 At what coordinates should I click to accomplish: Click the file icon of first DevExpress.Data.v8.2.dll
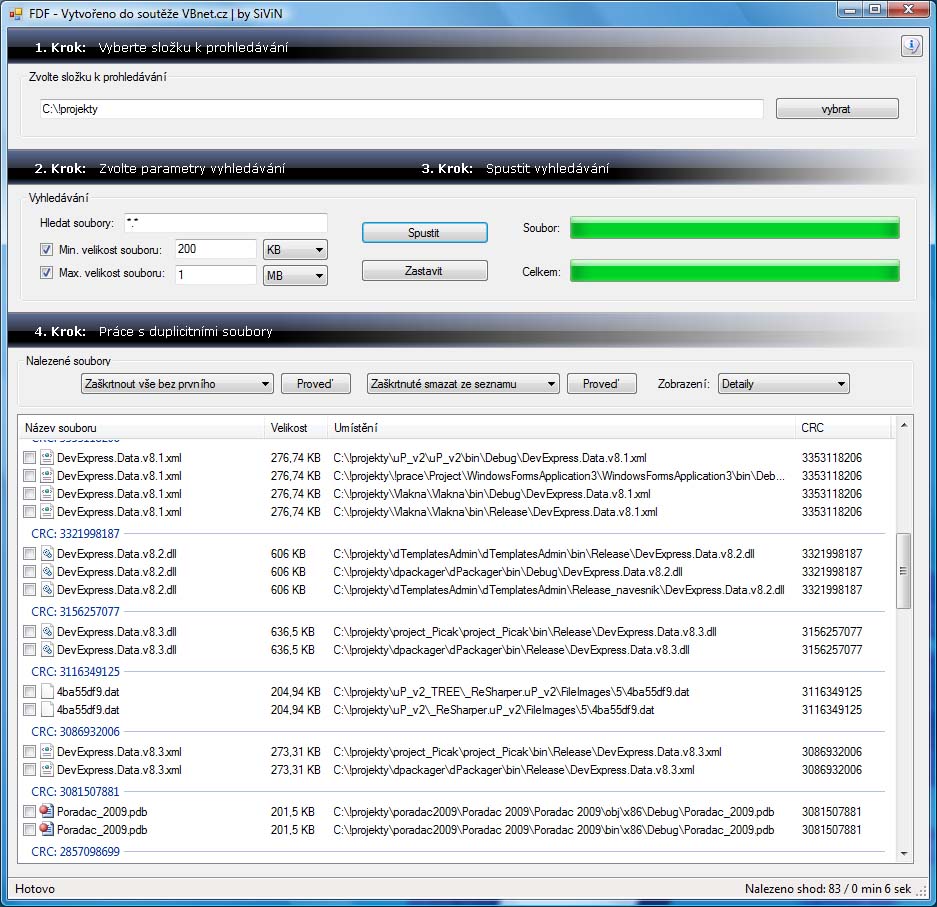click(47, 554)
